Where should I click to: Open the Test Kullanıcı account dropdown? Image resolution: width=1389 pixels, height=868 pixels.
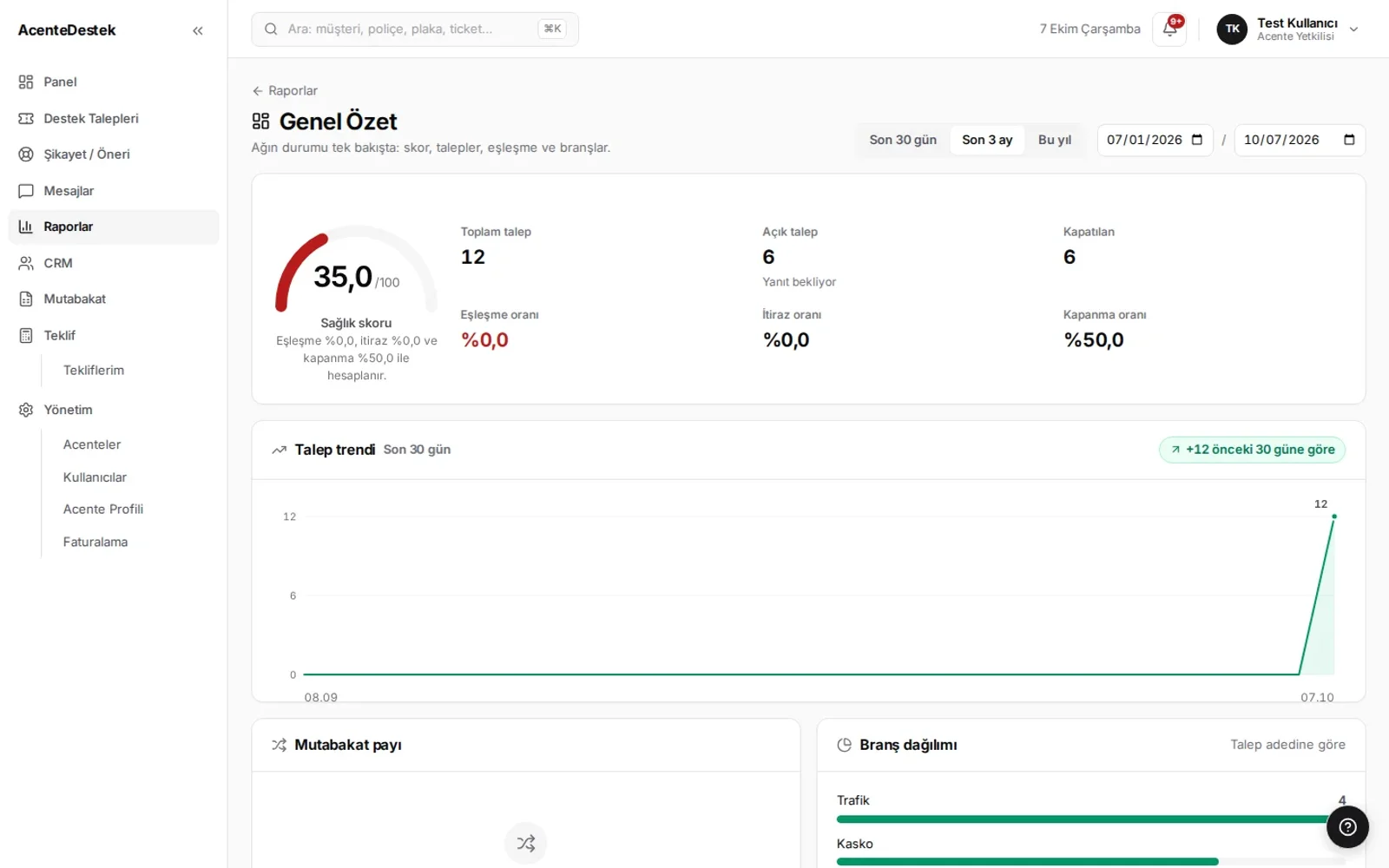(1288, 29)
